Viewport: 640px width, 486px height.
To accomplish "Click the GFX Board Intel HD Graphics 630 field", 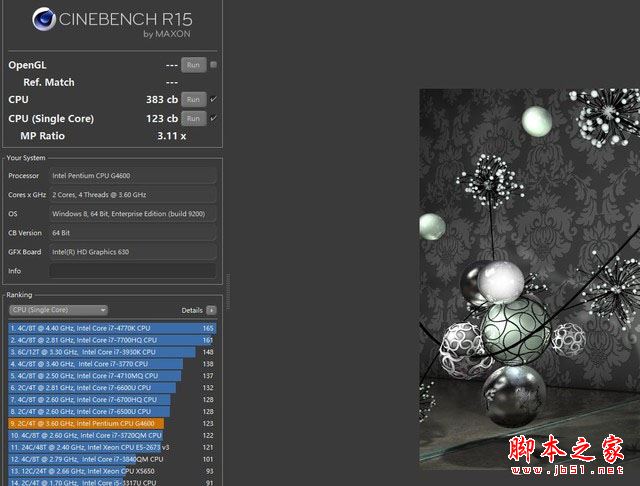I will click(133, 252).
